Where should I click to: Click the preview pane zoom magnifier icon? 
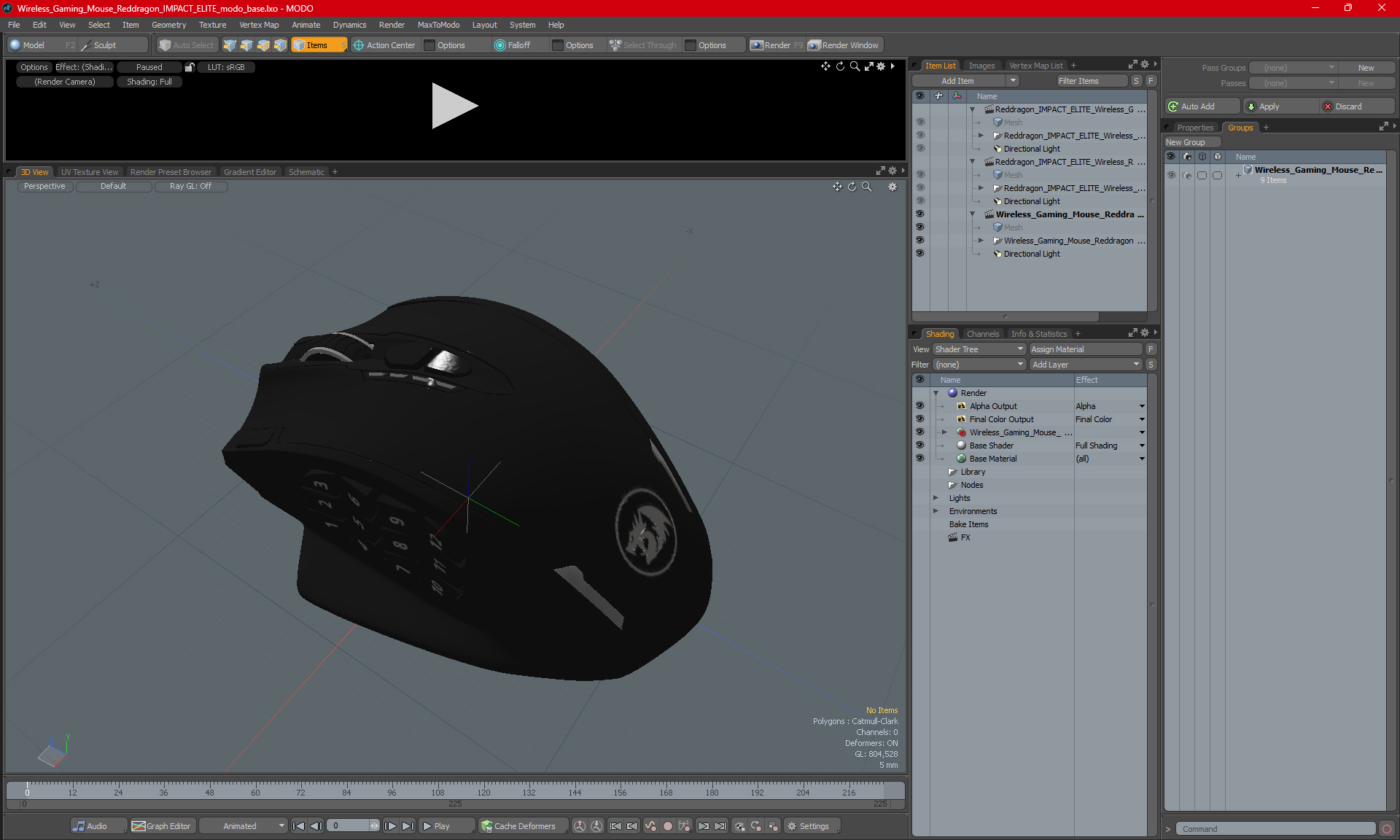(x=855, y=66)
